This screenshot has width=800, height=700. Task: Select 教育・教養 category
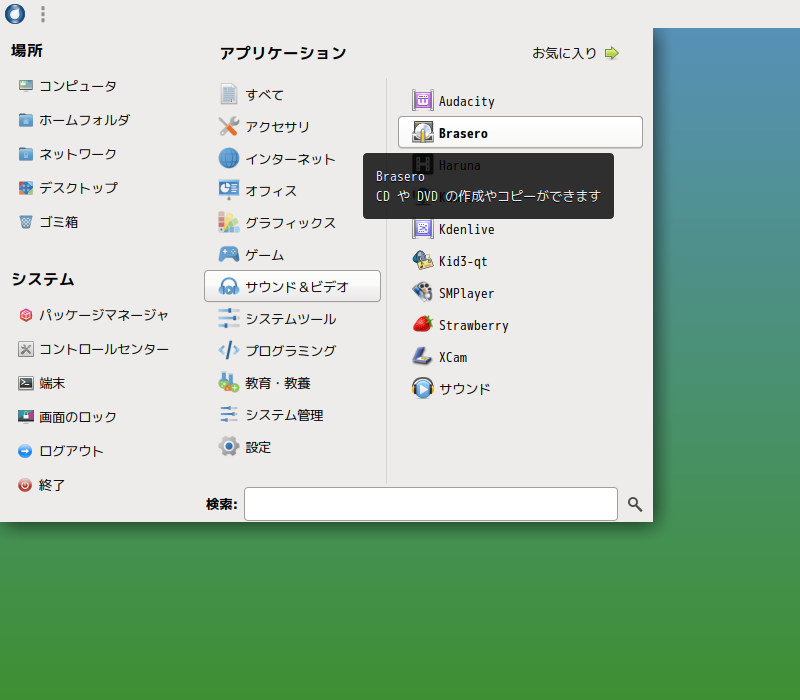[x=292, y=383]
